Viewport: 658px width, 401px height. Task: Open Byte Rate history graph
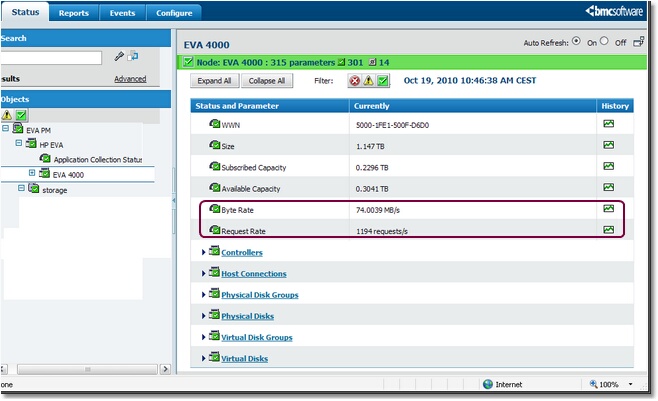(x=608, y=208)
